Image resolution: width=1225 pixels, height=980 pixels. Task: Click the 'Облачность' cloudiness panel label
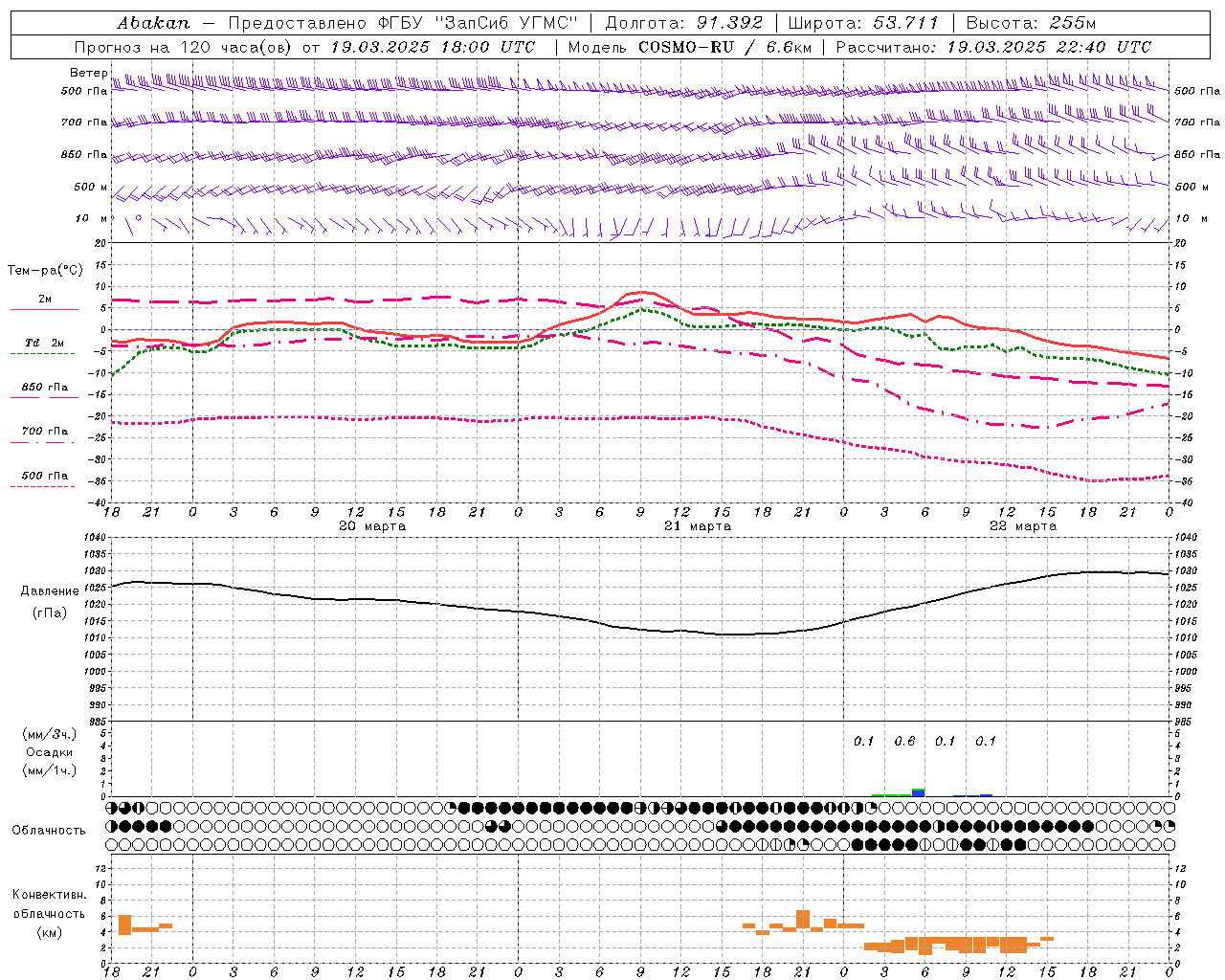point(49,830)
